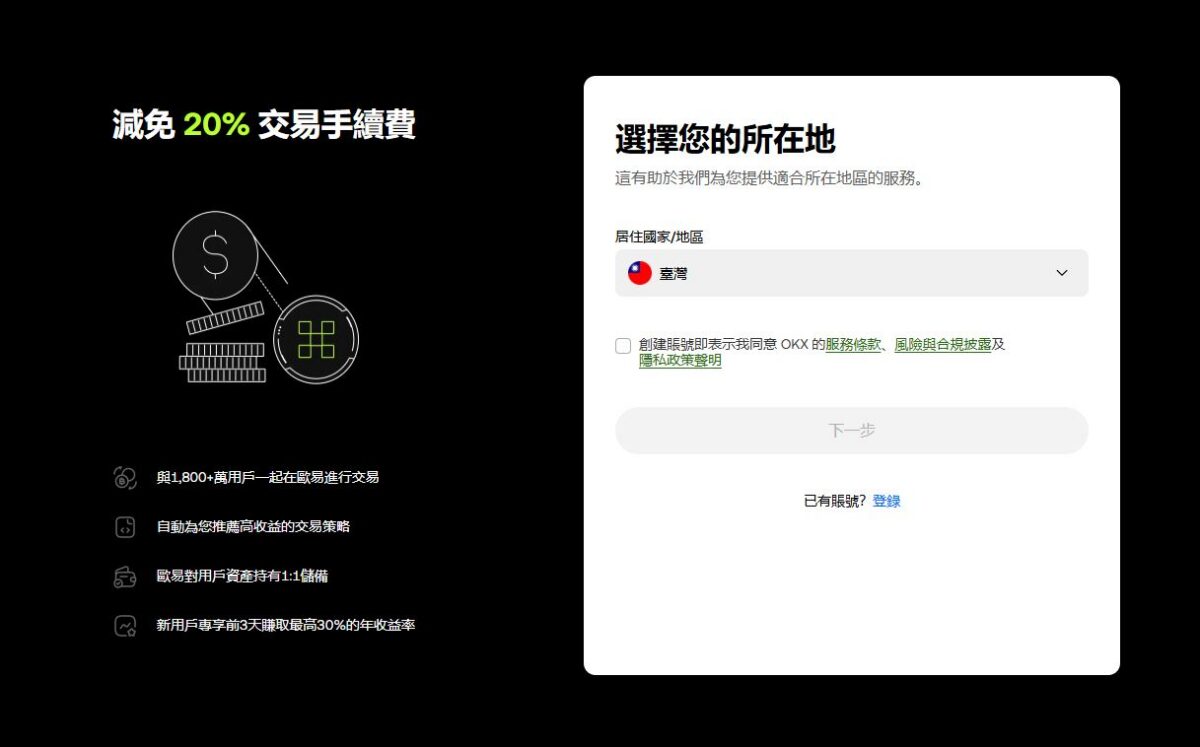The width and height of the screenshot is (1200, 747).
Task: Click the 登錄 login link
Action: (886, 501)
